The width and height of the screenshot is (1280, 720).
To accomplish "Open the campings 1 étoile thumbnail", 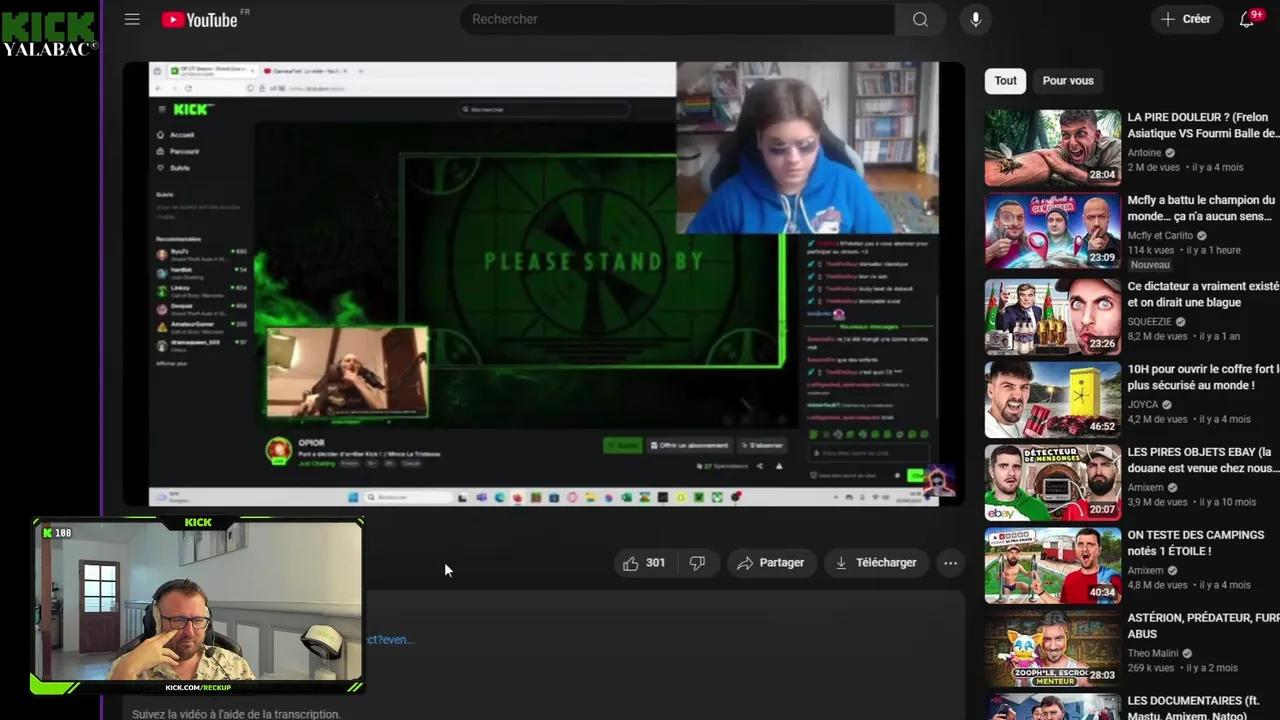I will pyautogui.click(x=1052, y=565).
